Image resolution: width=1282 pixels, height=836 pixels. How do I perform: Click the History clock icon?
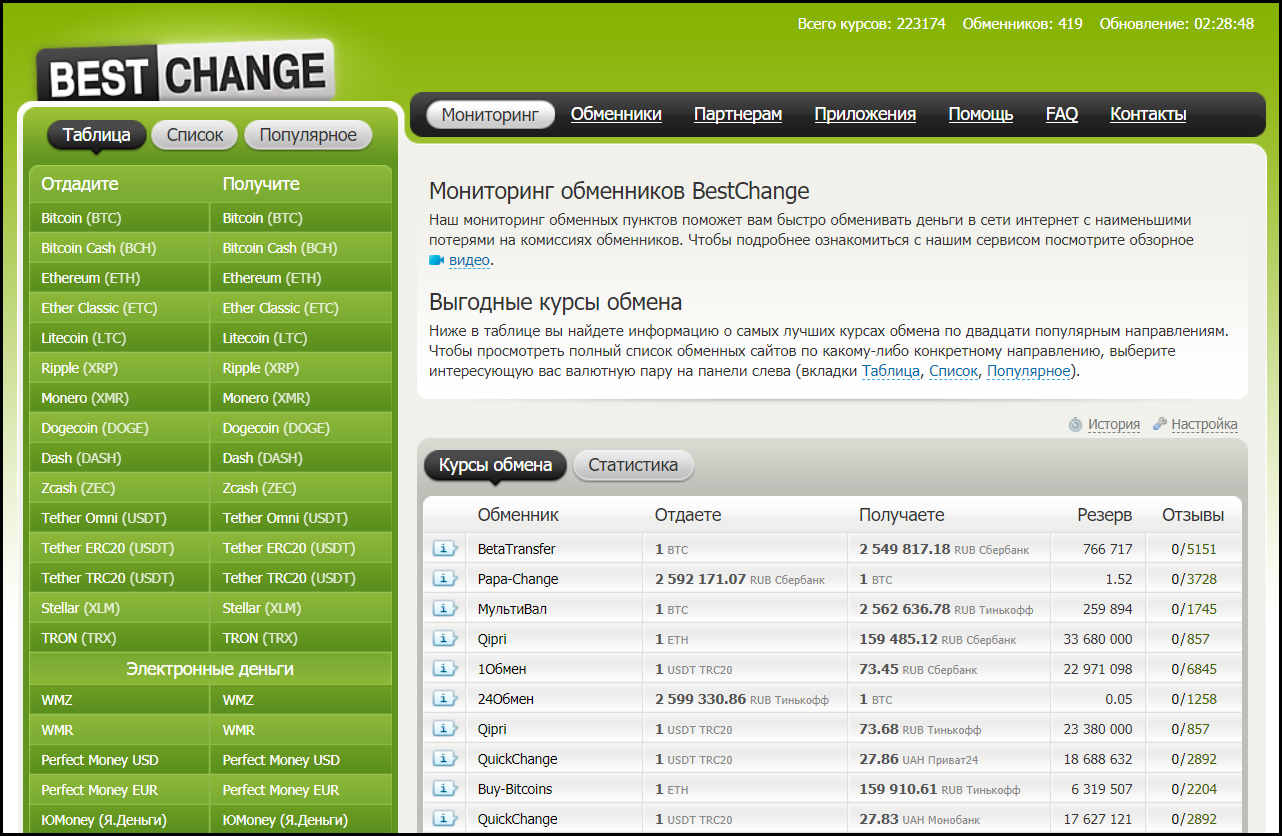1075,424
